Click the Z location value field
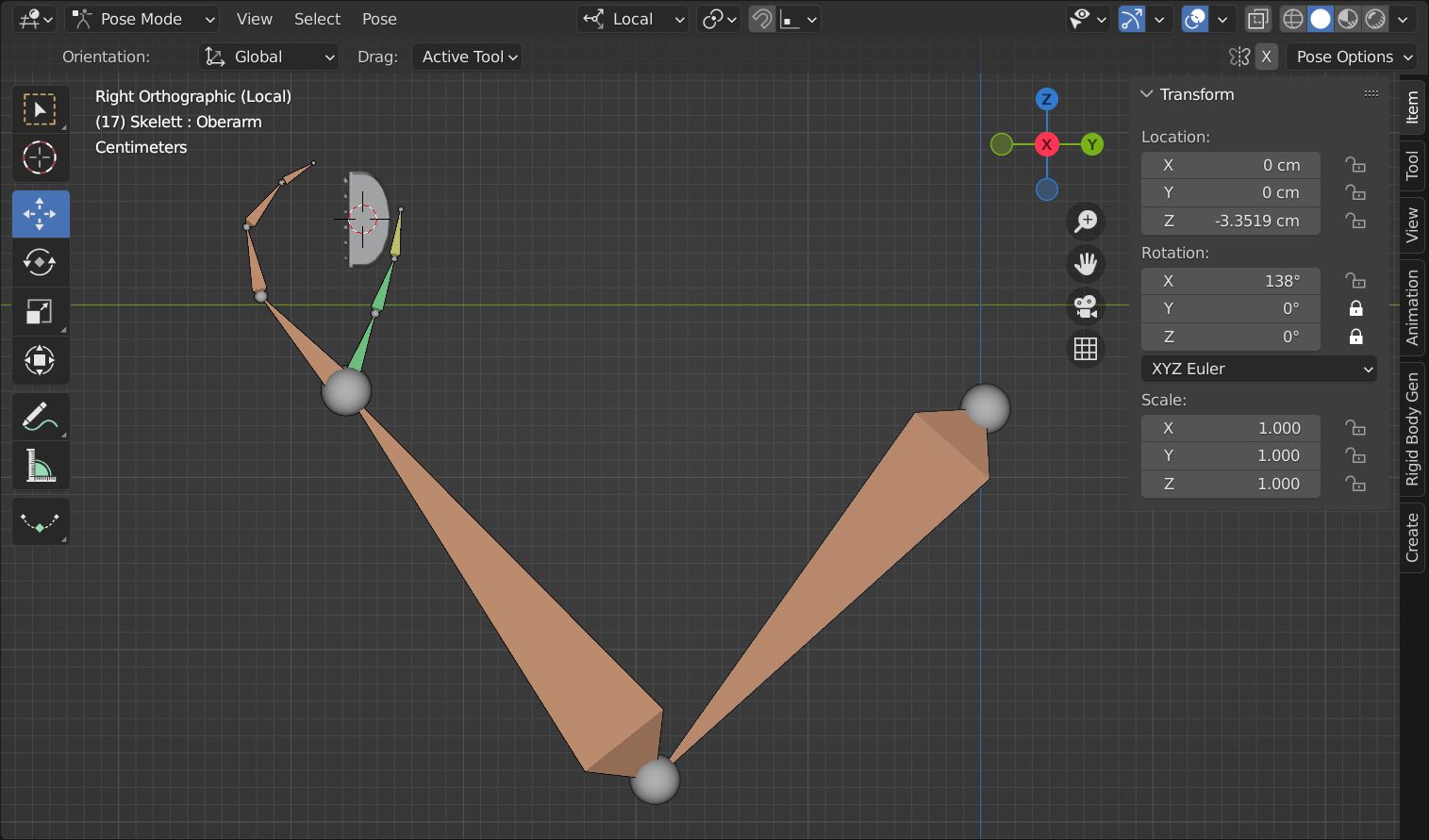This screenshot has width=1429, height=840. click(x=1230, y=221)
